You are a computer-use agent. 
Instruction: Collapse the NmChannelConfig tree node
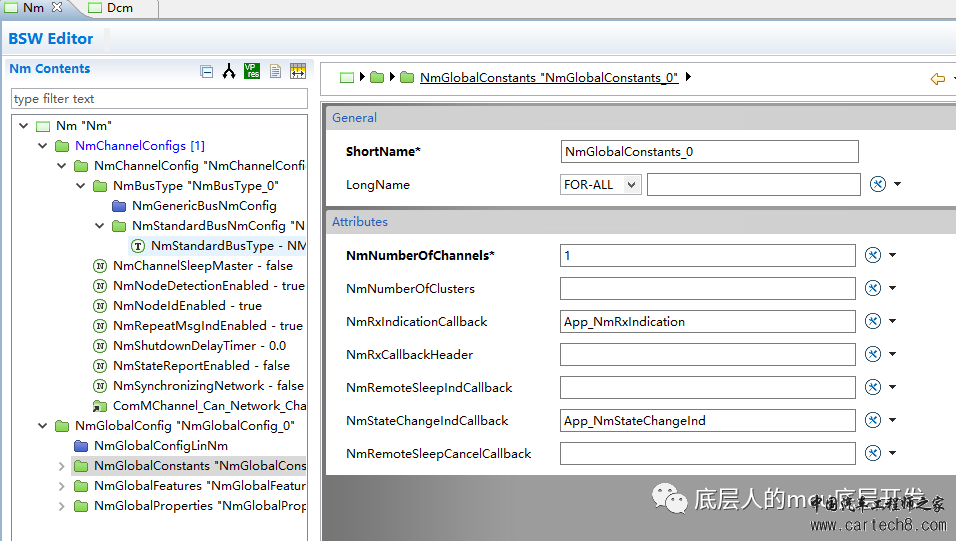pyautogui.click(x=62, y=166)
